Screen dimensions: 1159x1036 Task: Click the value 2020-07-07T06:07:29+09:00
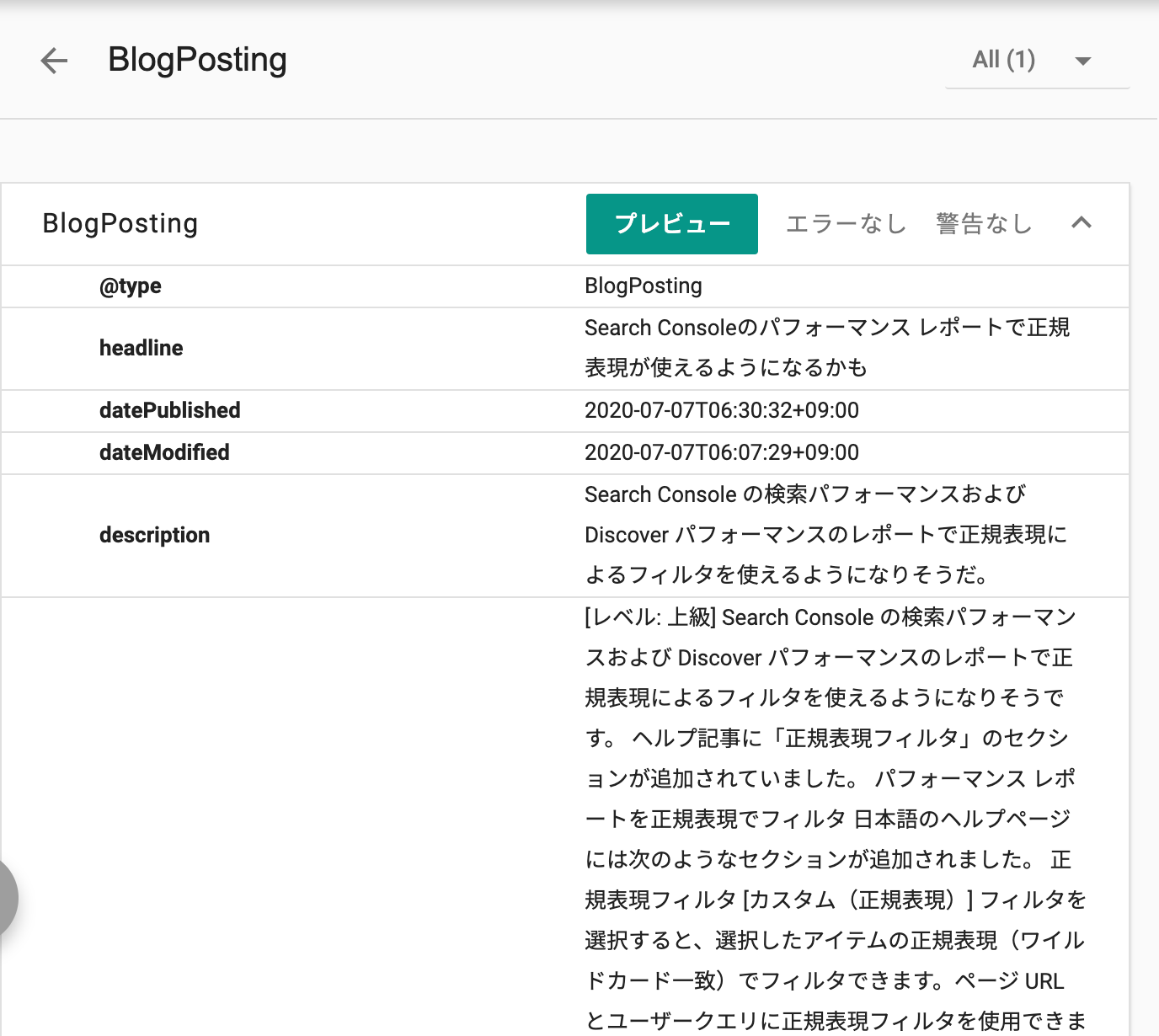tap(722, 452)
